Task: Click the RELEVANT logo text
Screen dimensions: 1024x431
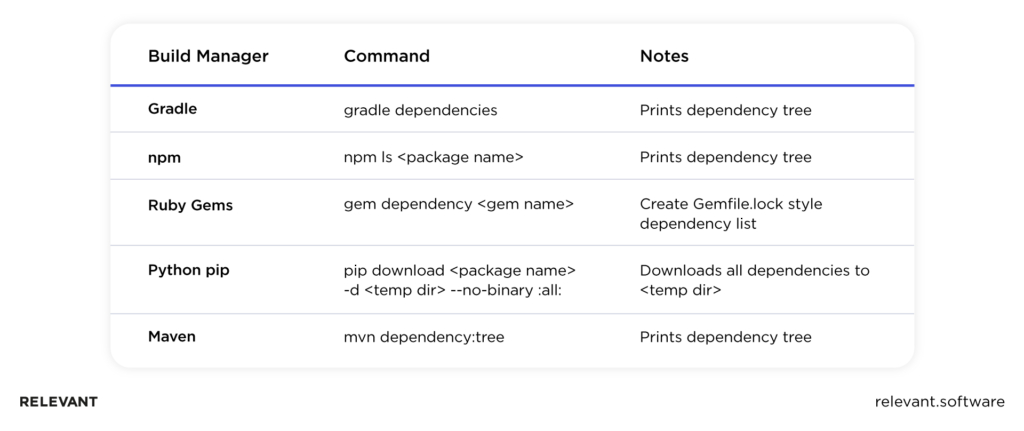Action: pos(59,402)
